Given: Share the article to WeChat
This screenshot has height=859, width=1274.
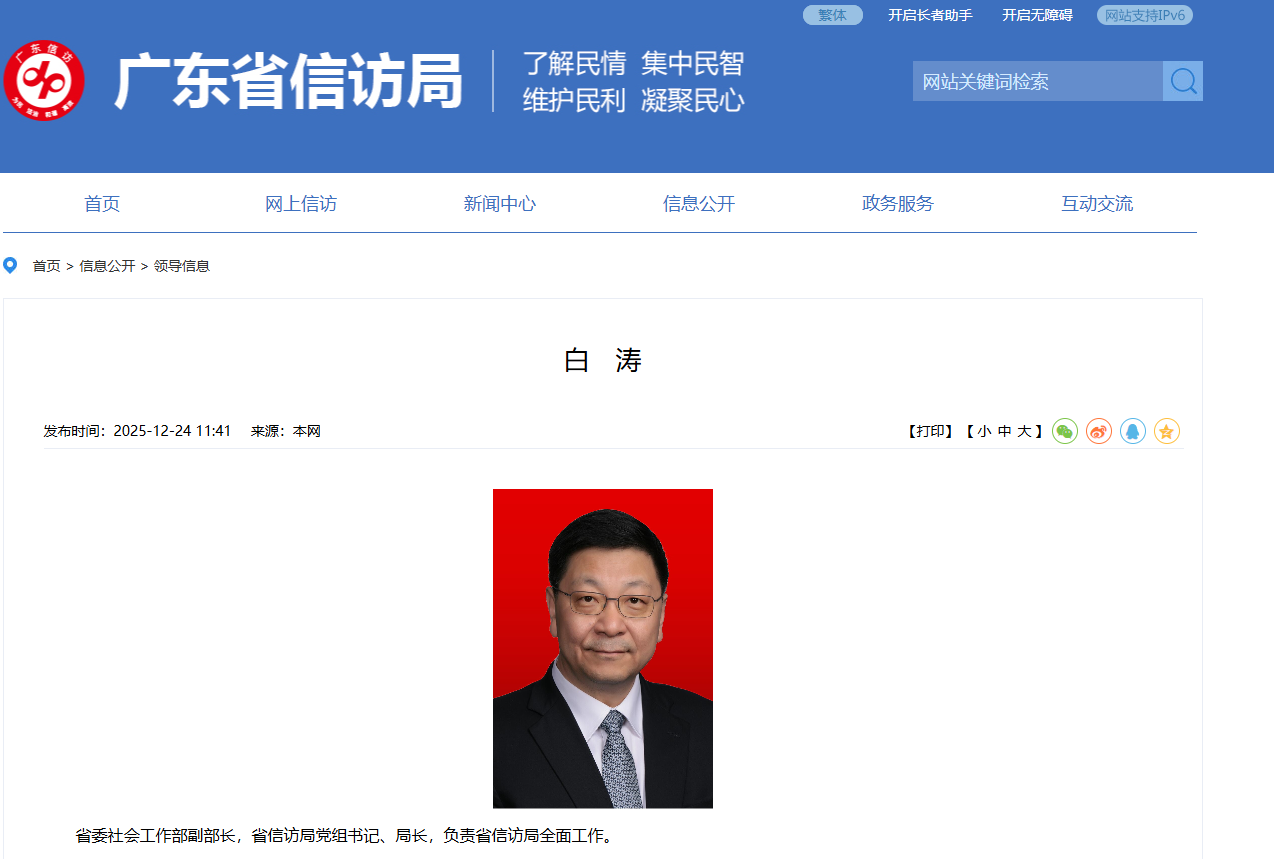Looking at the screenshot, I should pos(1065,431).
